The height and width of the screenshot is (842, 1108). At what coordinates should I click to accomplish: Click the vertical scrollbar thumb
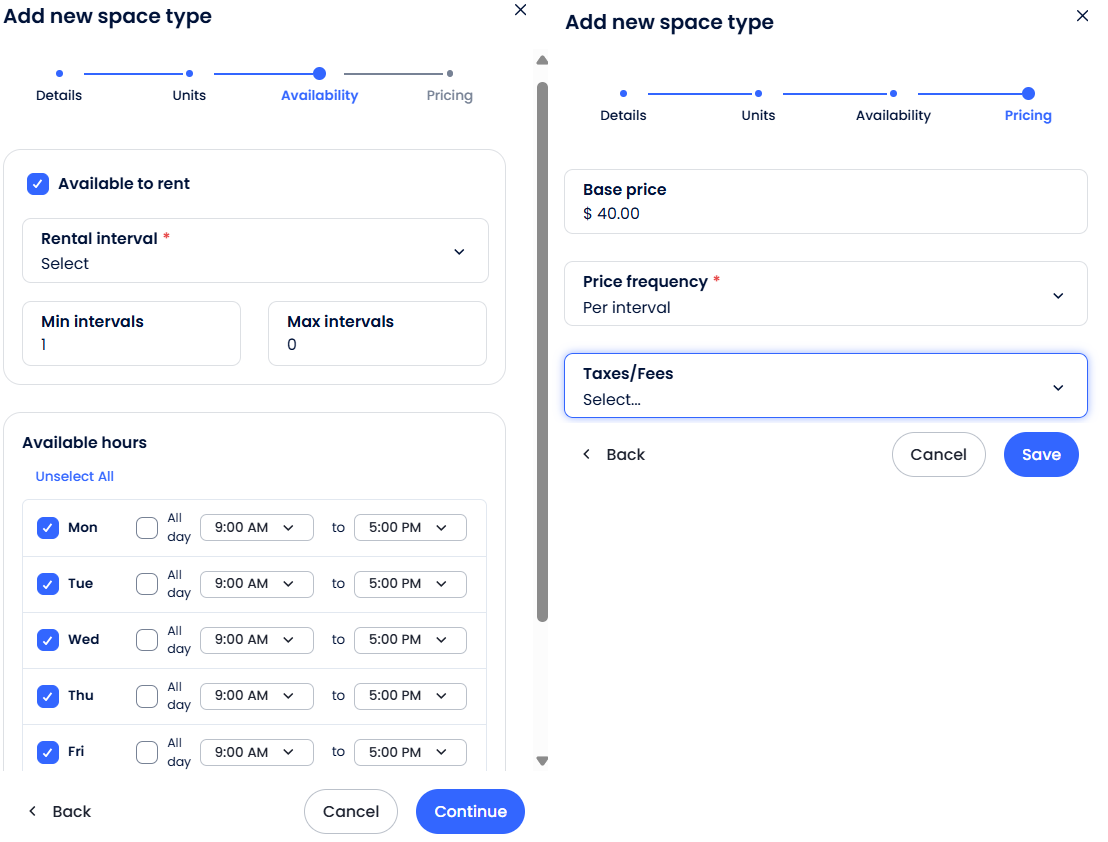(542, 350)
